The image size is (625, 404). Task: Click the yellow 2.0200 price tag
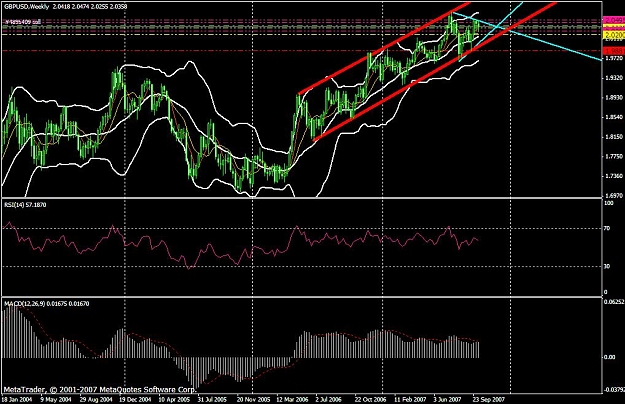click(614, 35)
